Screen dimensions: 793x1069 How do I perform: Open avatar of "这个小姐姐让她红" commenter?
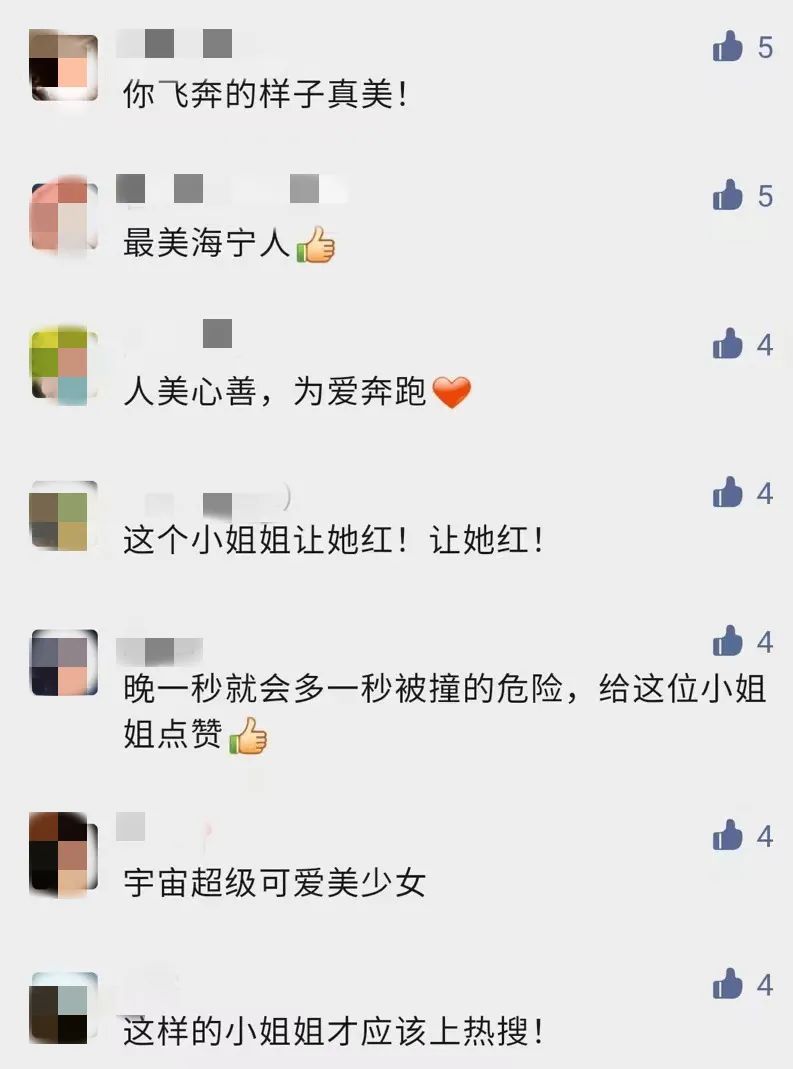(64, 514)
